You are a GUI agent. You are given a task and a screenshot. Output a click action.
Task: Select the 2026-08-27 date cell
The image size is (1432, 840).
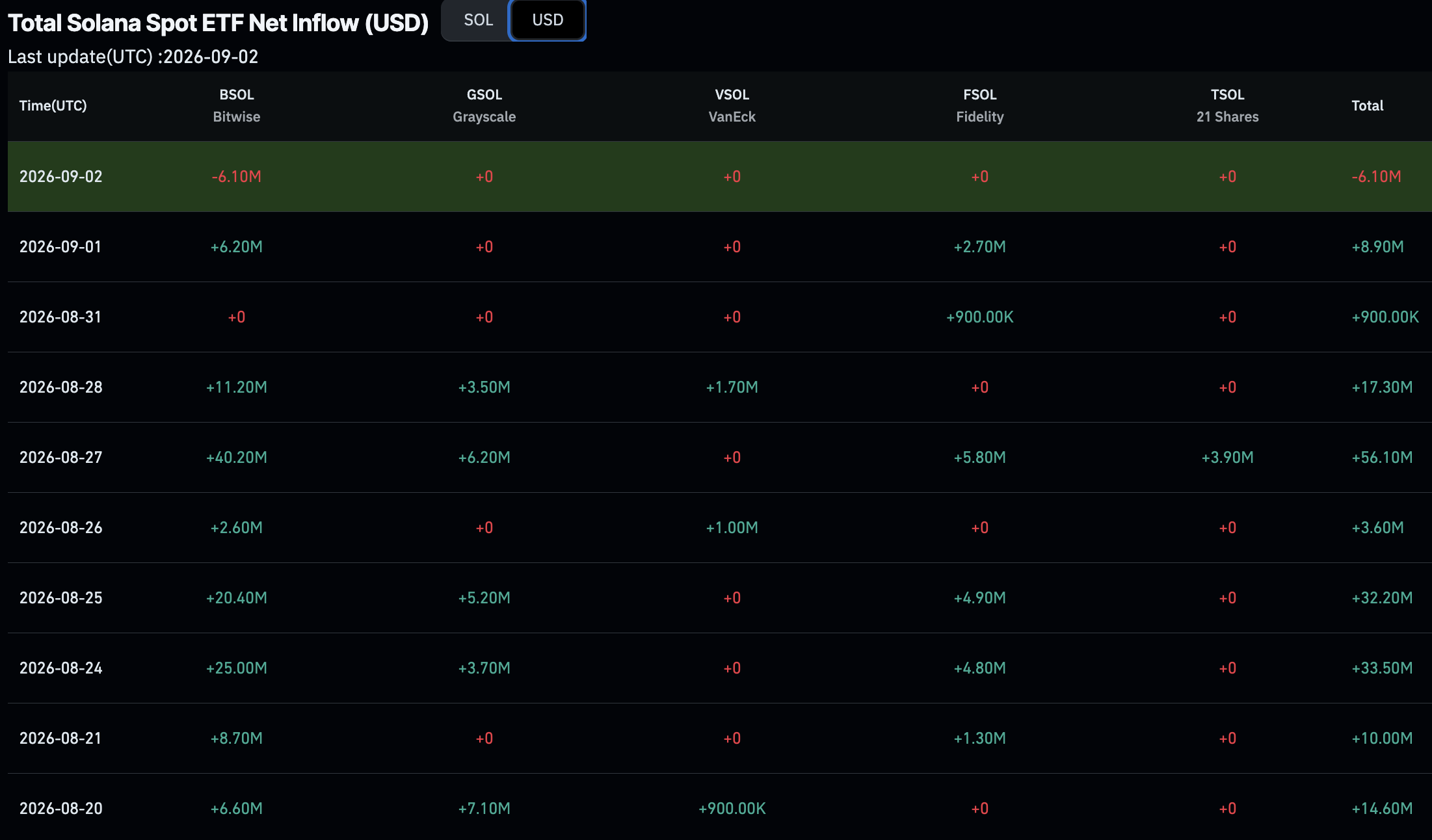pos(61,457)
